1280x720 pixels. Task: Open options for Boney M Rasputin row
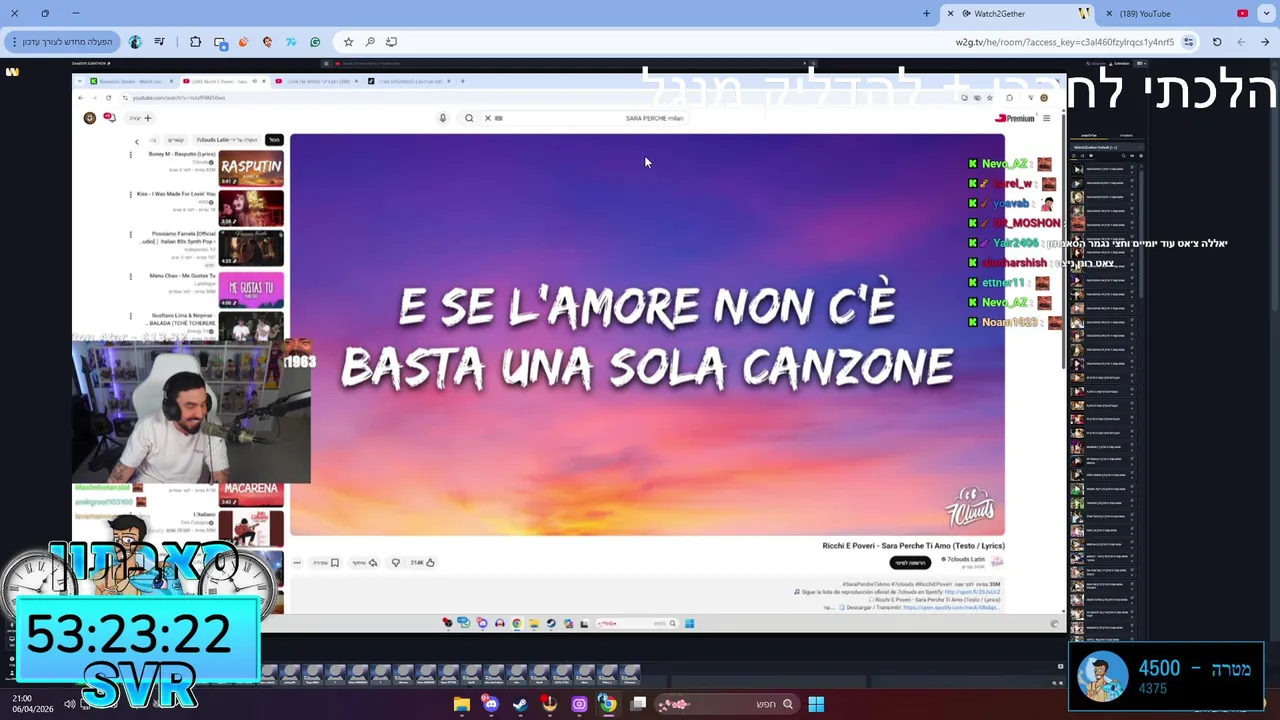[x=130, y=154]
